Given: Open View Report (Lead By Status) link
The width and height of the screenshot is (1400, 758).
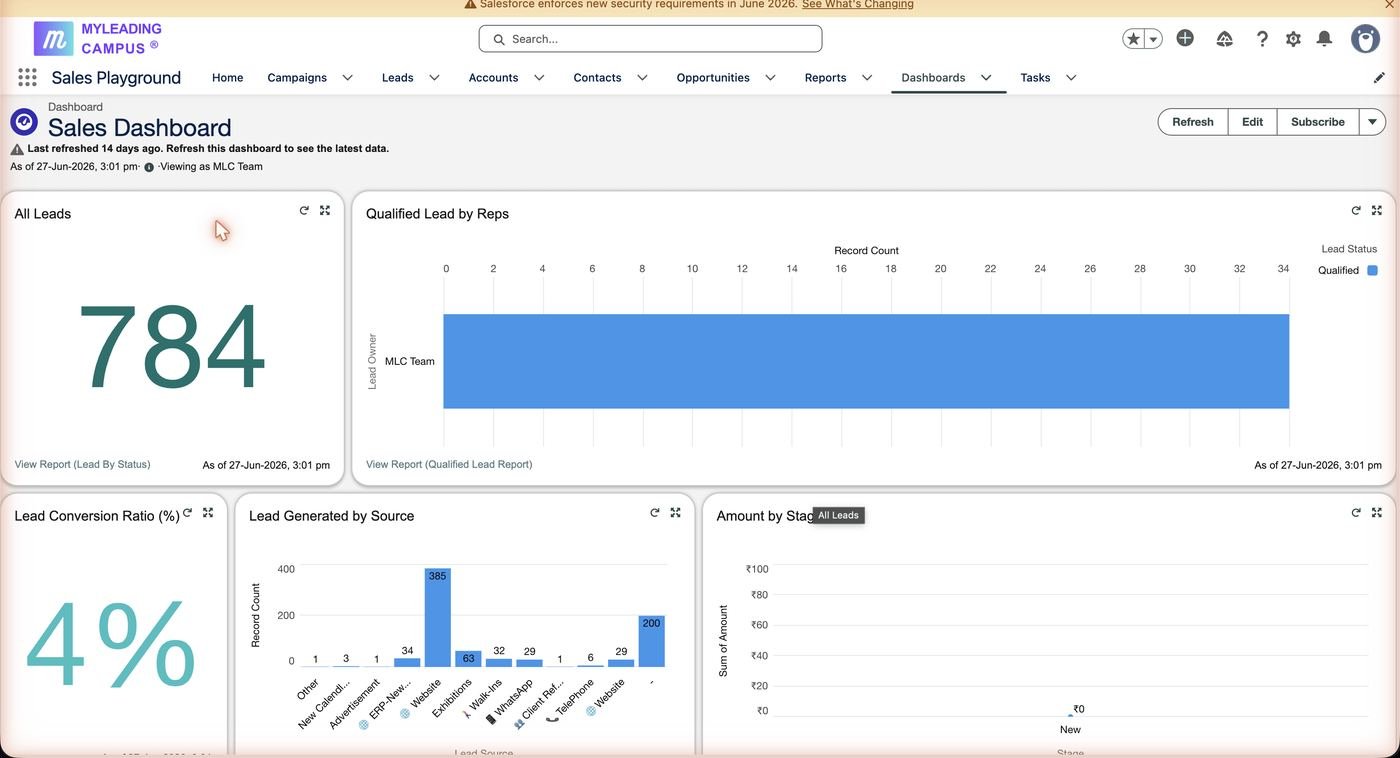Looking at the screenshot, I should tap(82, 464).
